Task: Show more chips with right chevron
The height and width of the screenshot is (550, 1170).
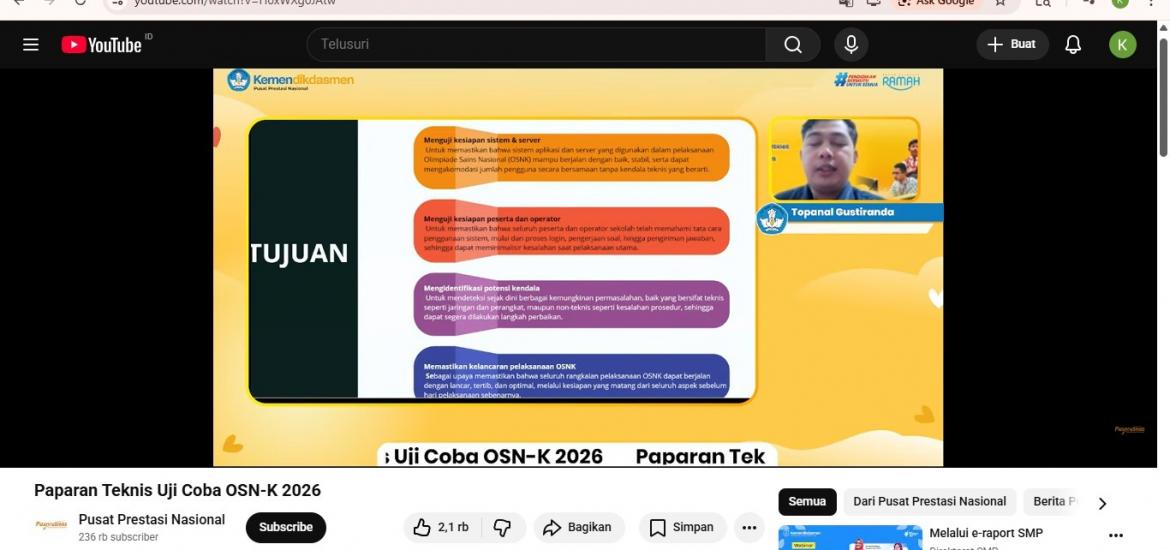Action: 1102,503
